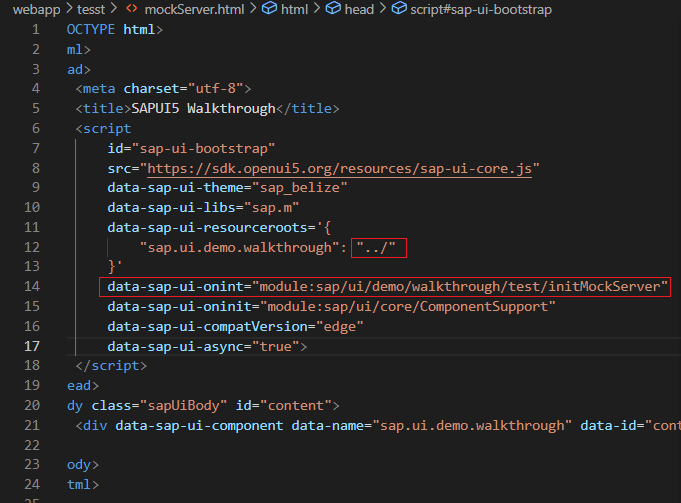Click cube icon beside script#sap-ui-bootstrap
Viewport: 681px width, 503px height.
tap(399, 8)
